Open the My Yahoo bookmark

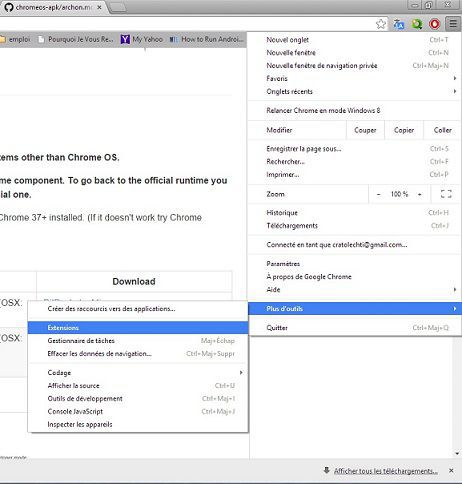click(142, 39)
